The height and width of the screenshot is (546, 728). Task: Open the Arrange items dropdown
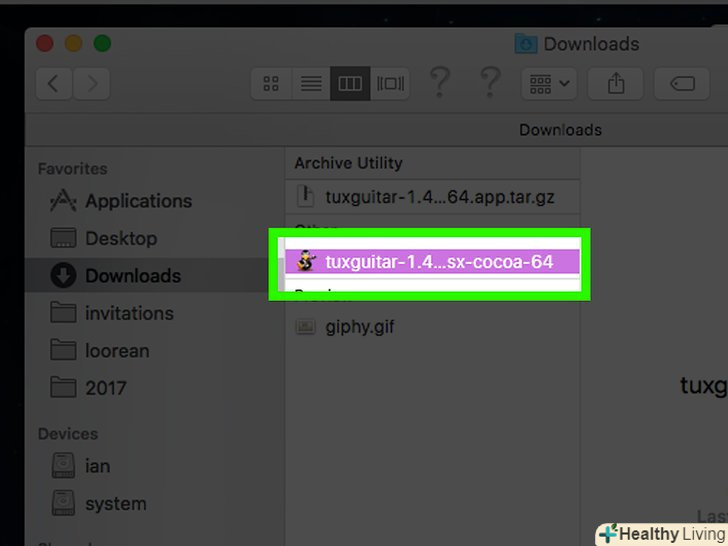pos(549,84)
